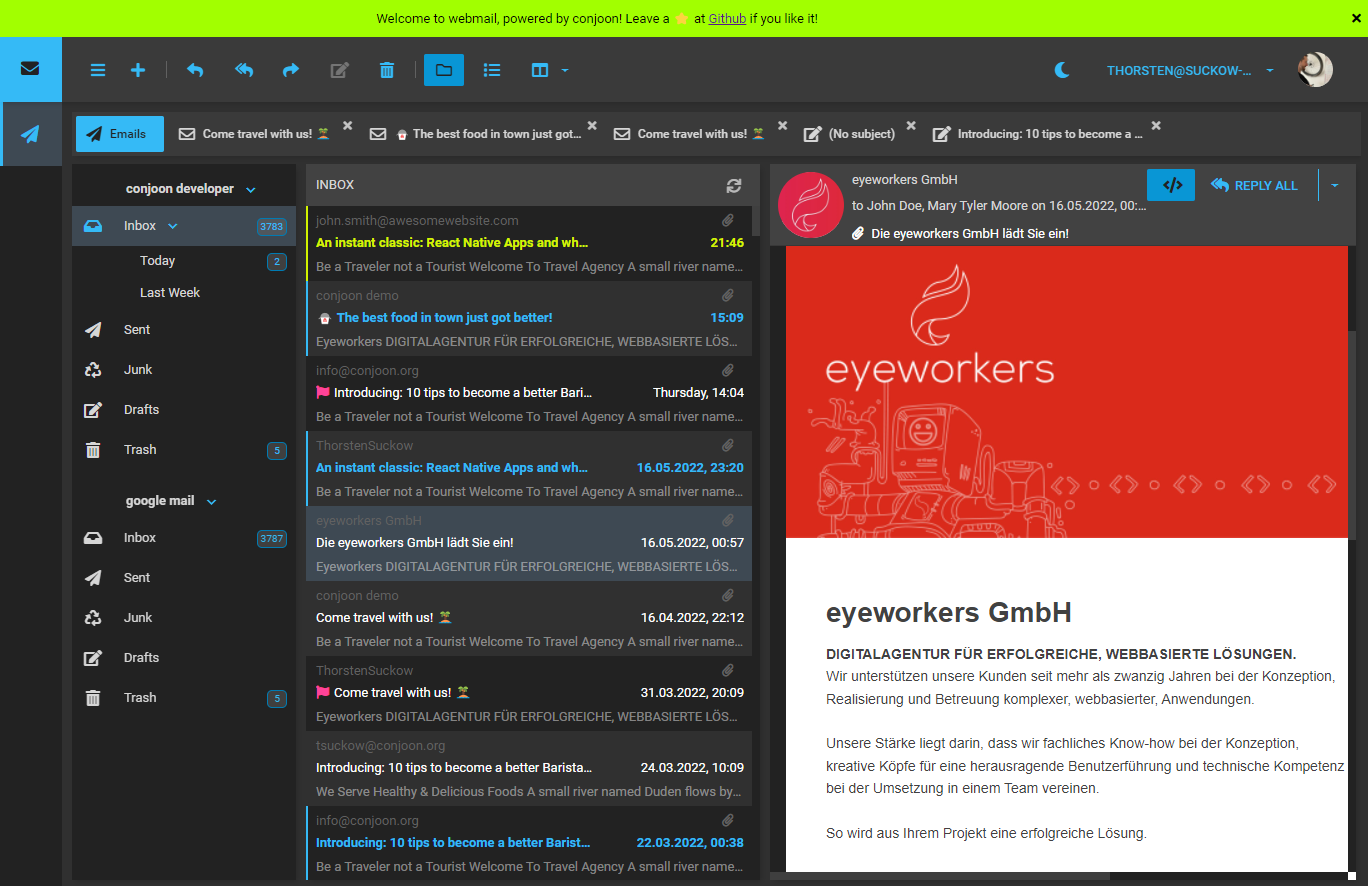Viewport: 1368px width, 886px height.
Task: Open first 'Come travel with us!' tab
Action: tap(256, 134)
